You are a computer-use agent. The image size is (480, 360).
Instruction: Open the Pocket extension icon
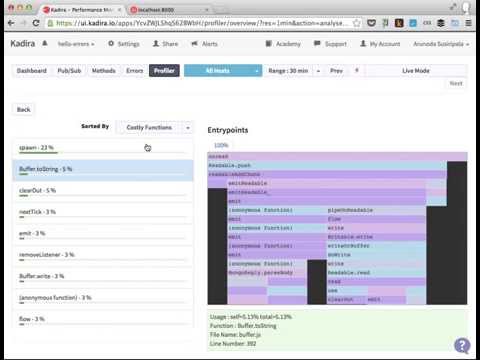pyautogui.click(x=371, y=23)
